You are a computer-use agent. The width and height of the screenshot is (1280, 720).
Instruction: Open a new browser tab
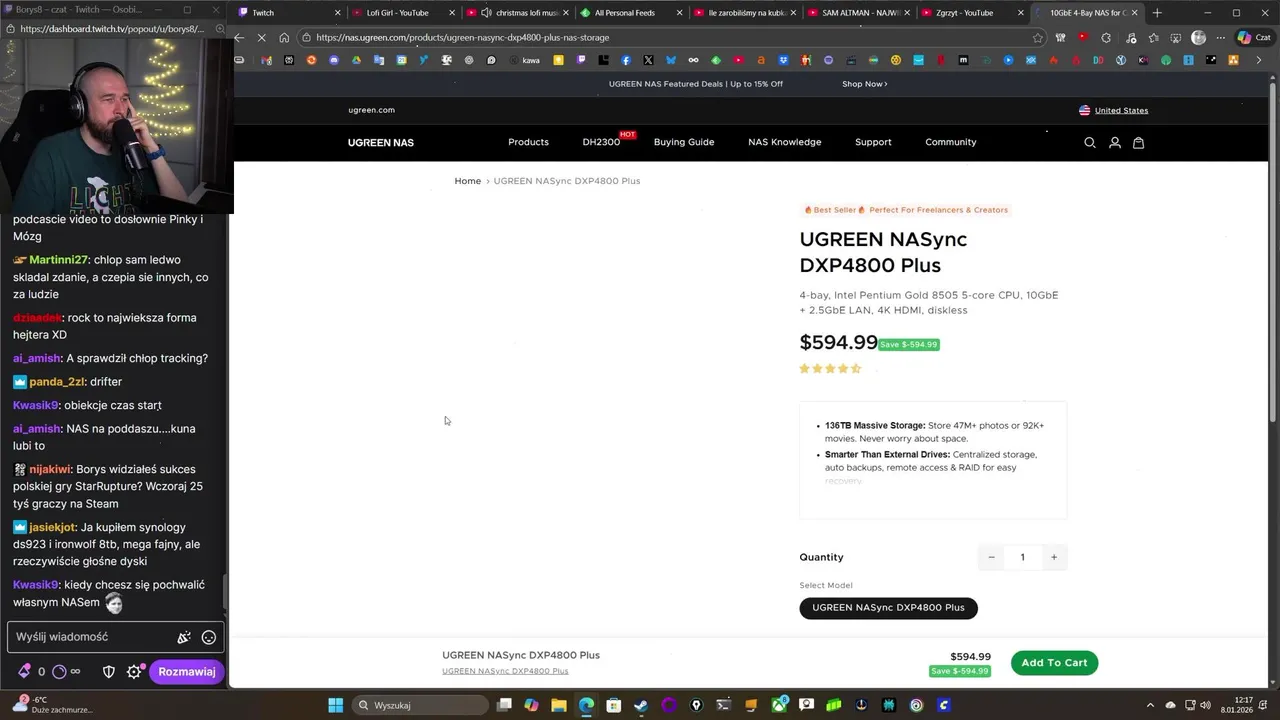[x=1157, y=13]
